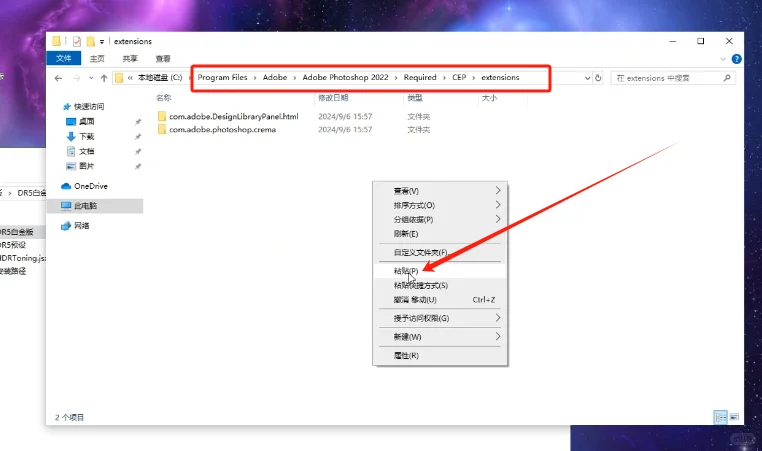Click the Paste (P) context menu entry
The width and height of the screenshot is (762, 451).
coord(440,271)
